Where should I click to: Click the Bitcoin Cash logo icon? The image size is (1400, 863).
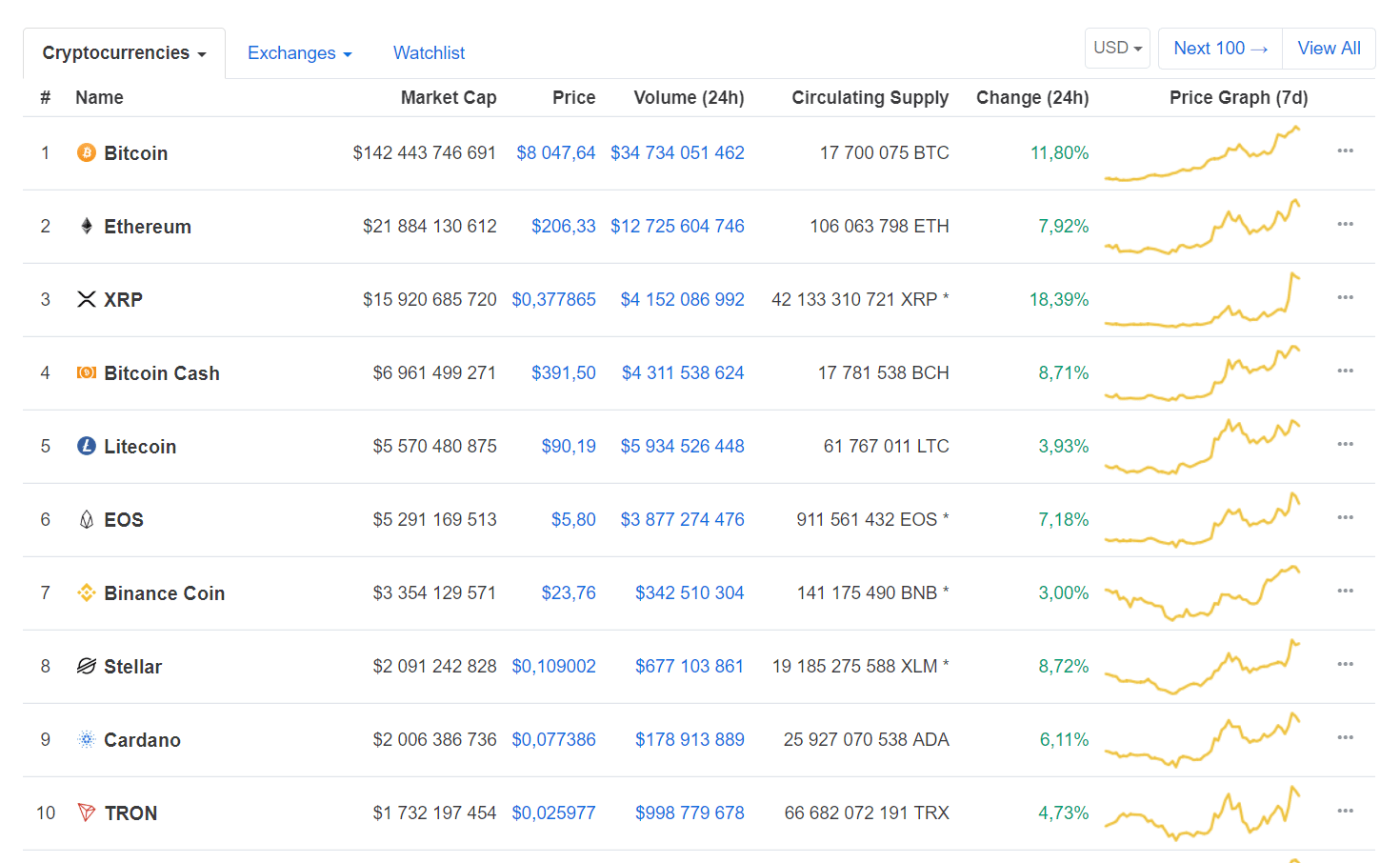tap(86, 373)
